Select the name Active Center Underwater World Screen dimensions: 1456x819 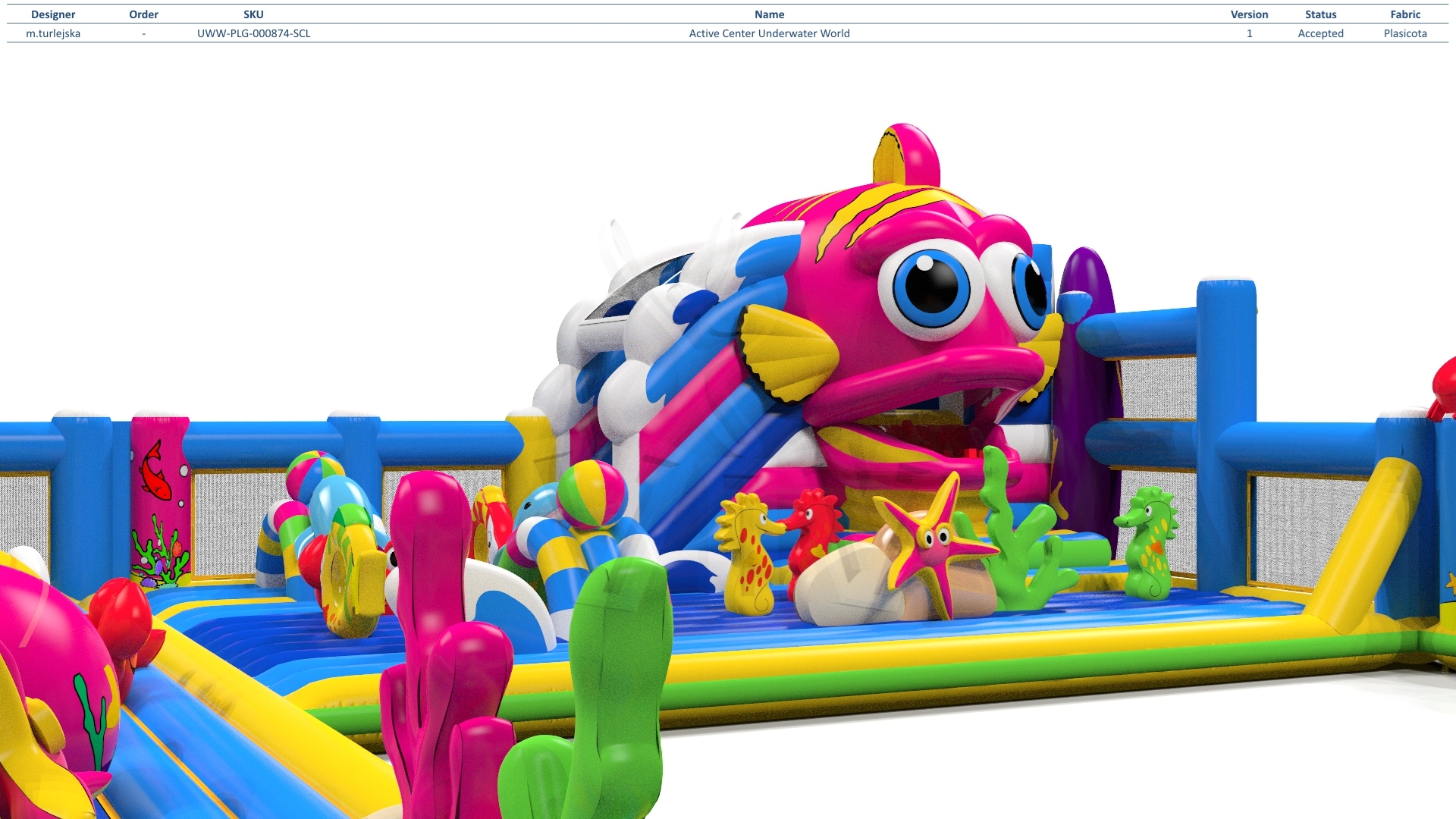(769, 33)
